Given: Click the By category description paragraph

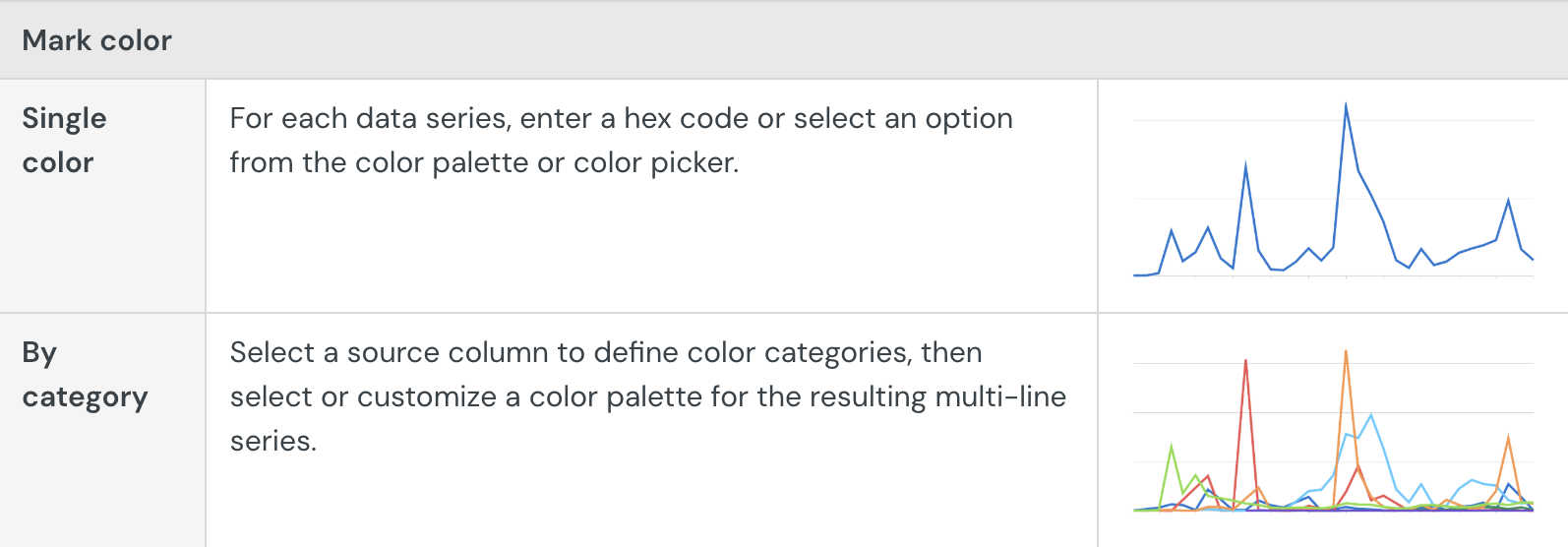Looking at the screenshot, I should (x=647, y=396).
